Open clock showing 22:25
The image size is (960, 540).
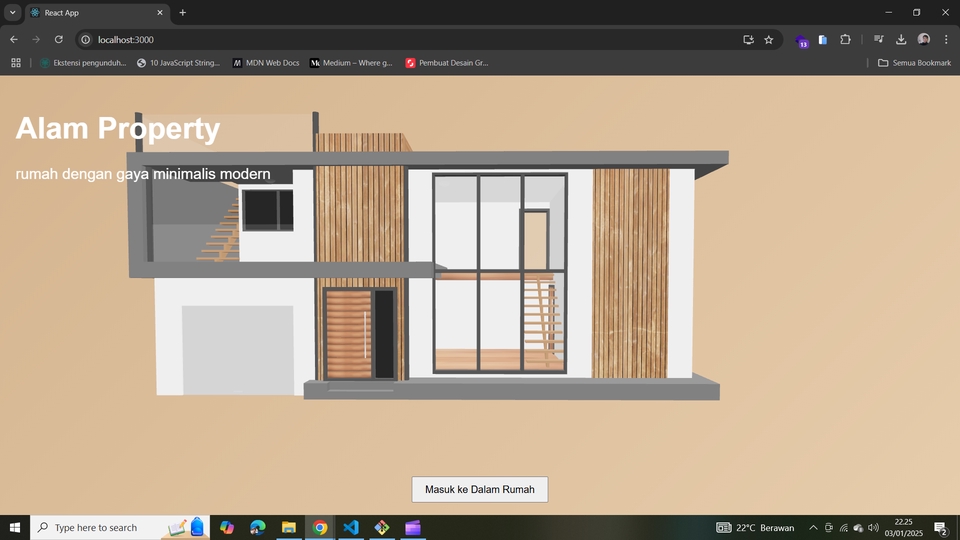[x=904, y=527]
